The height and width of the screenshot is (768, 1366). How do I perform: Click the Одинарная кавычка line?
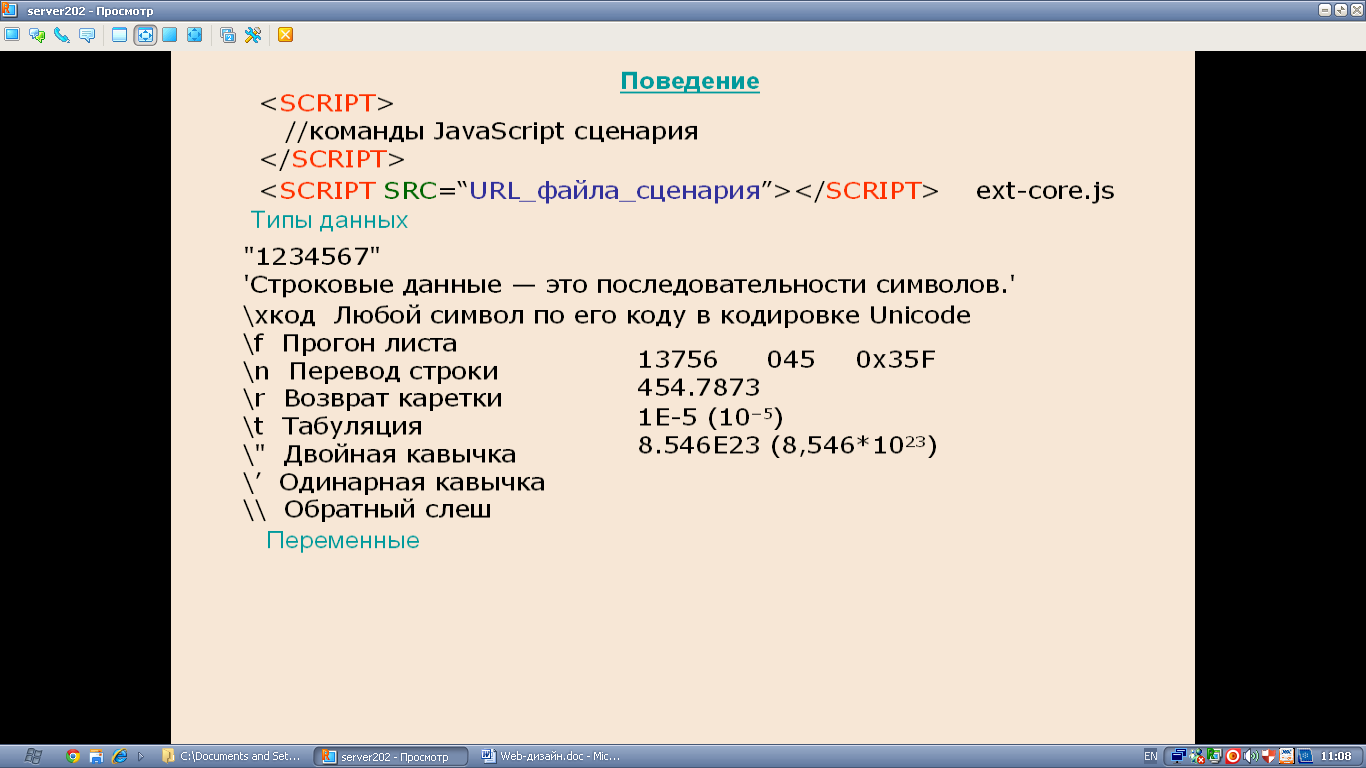(x=393, y=483)
